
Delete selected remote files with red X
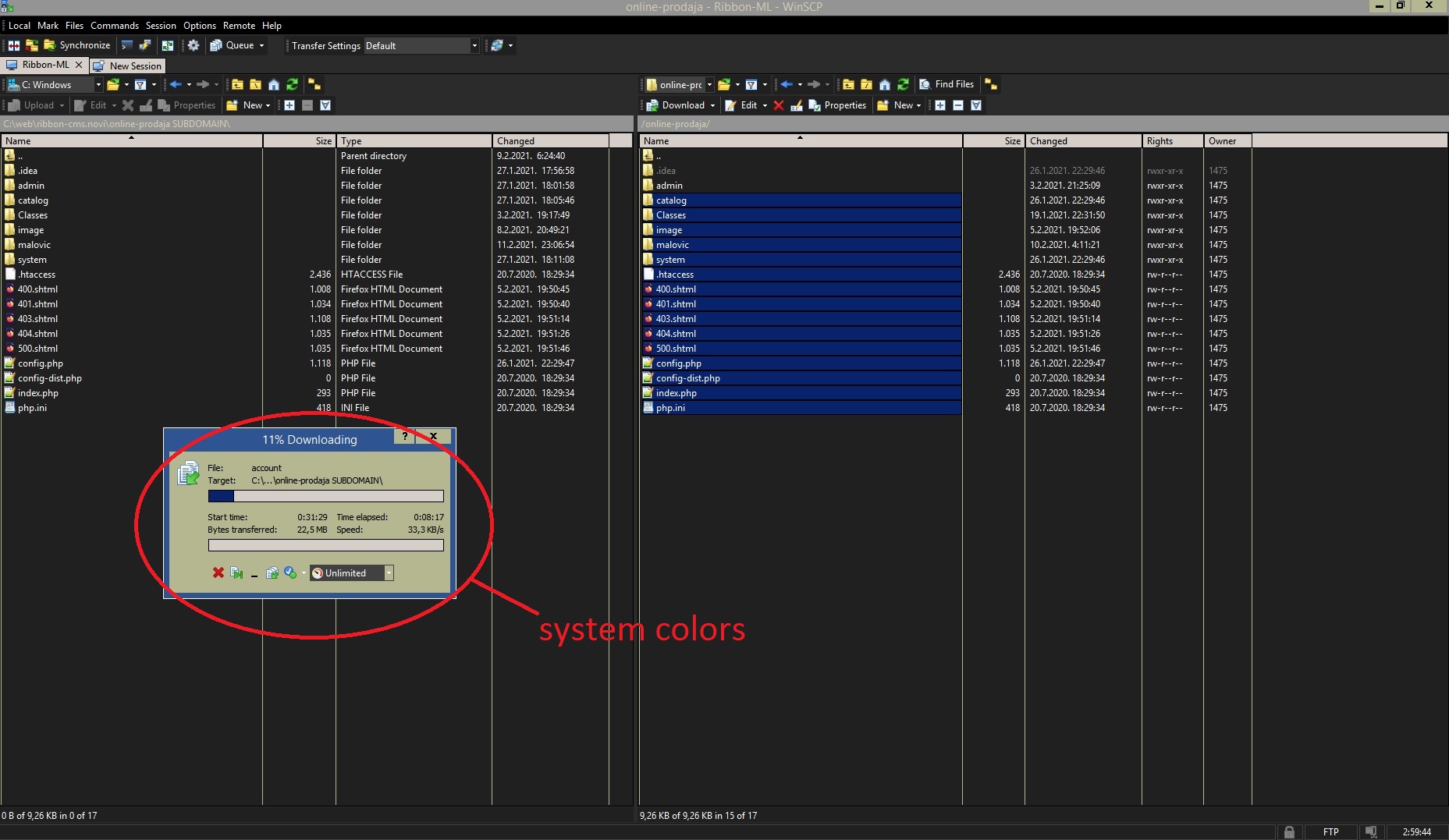click(779, 105)
